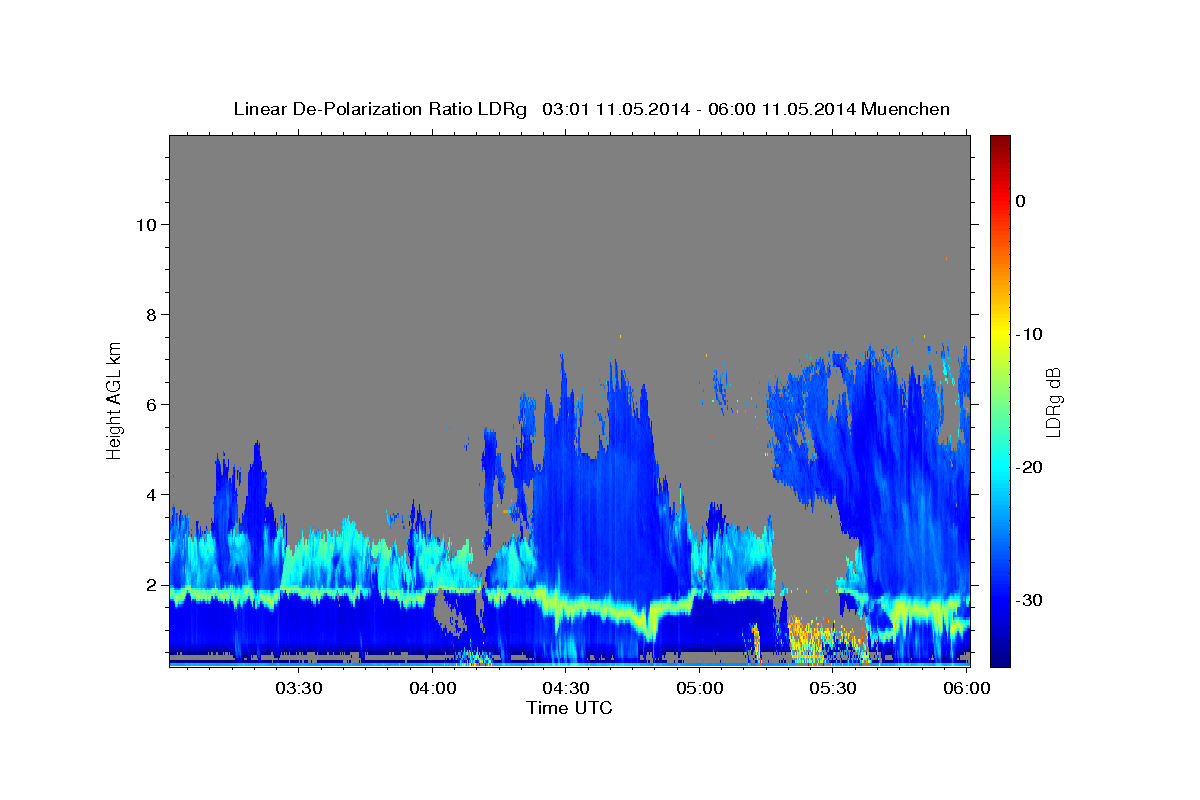Screen dimensions: 1200x800
Task: Click the colorbar value "-10"
Action: 1029,334
